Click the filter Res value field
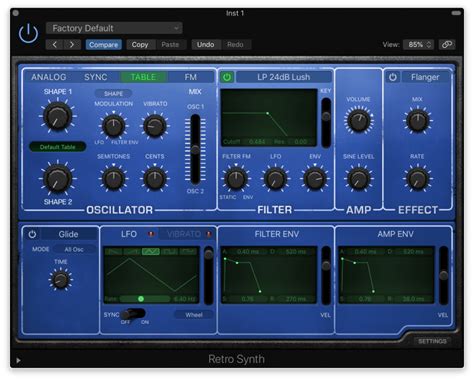Screen dimensions: 474x380 click(300, 142)
